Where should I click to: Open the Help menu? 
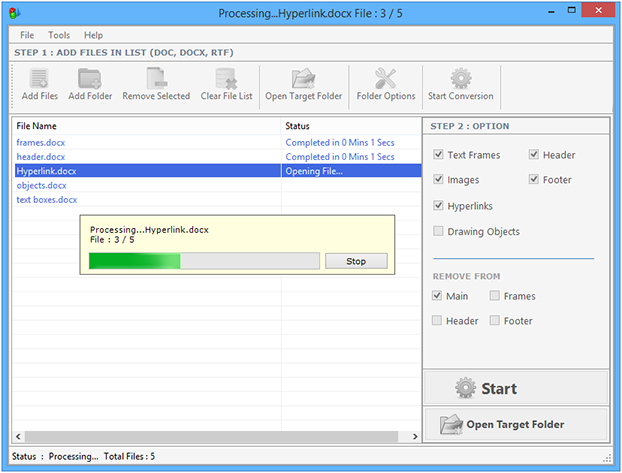[x=93, y=35]
